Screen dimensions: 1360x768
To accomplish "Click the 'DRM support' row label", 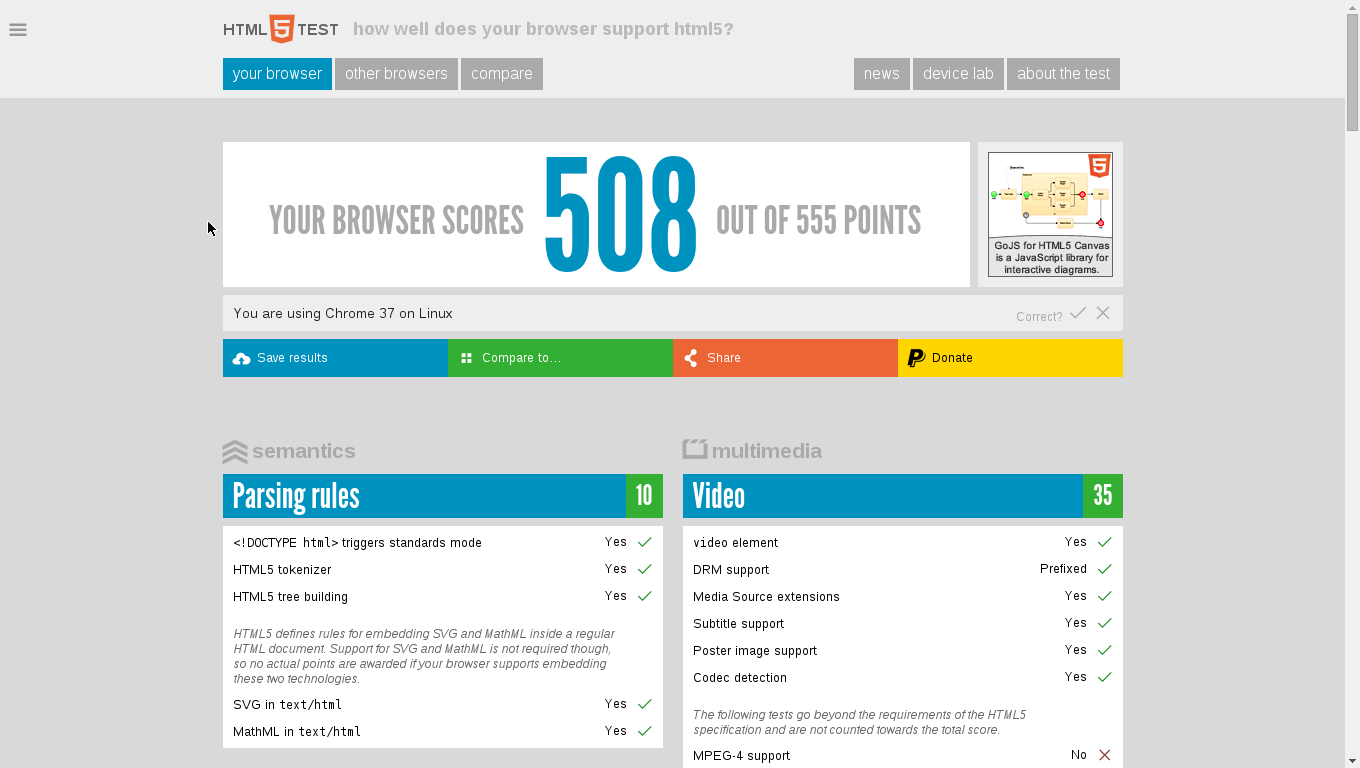I will (731, 570).
